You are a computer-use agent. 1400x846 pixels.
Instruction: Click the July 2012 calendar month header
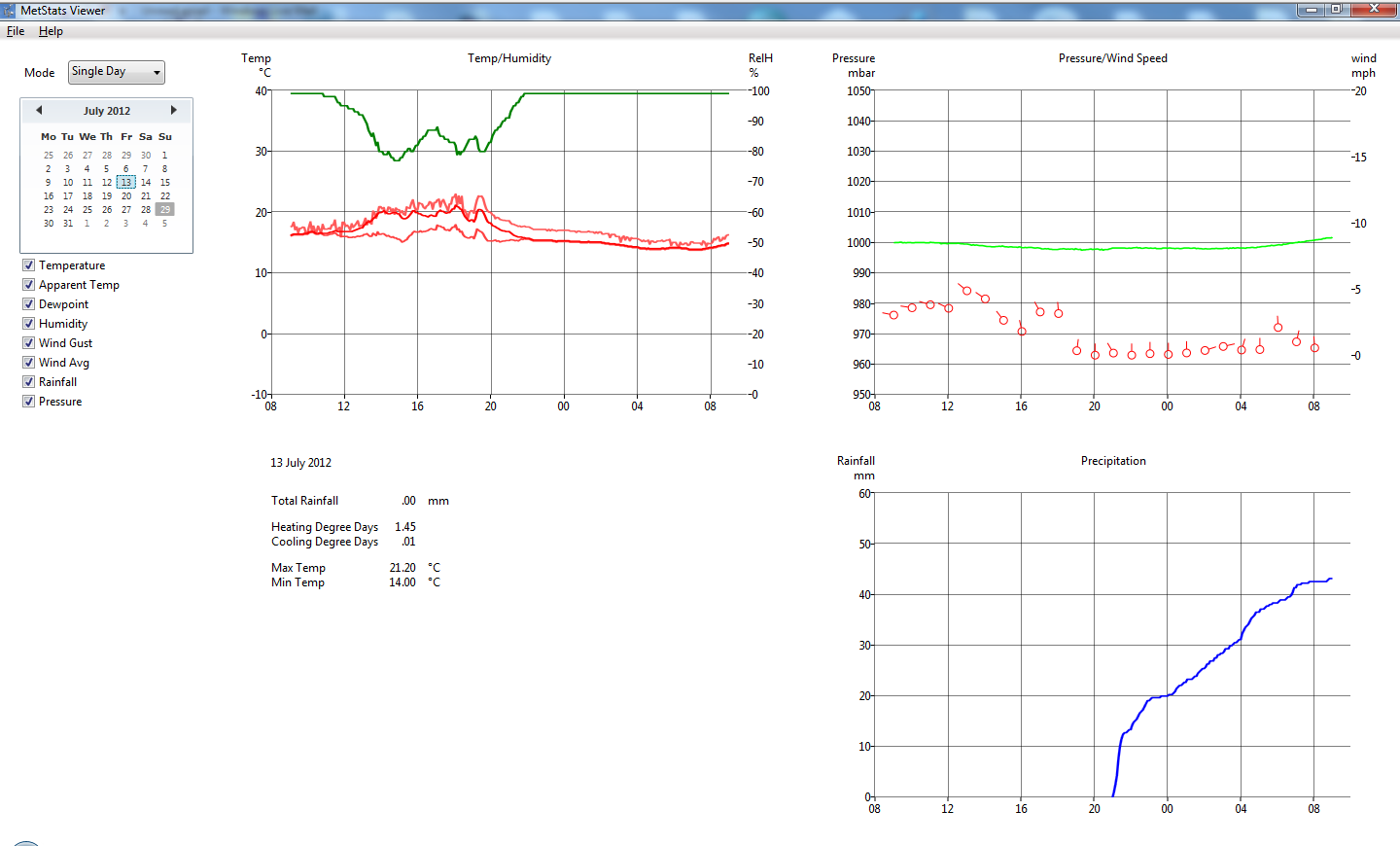(107, 111)
